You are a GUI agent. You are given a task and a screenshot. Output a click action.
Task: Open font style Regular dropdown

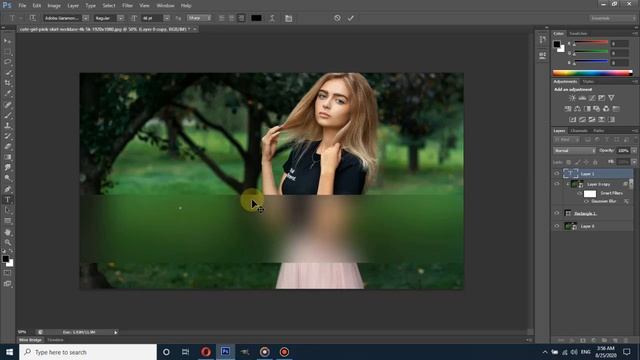[x=120, y=18]
